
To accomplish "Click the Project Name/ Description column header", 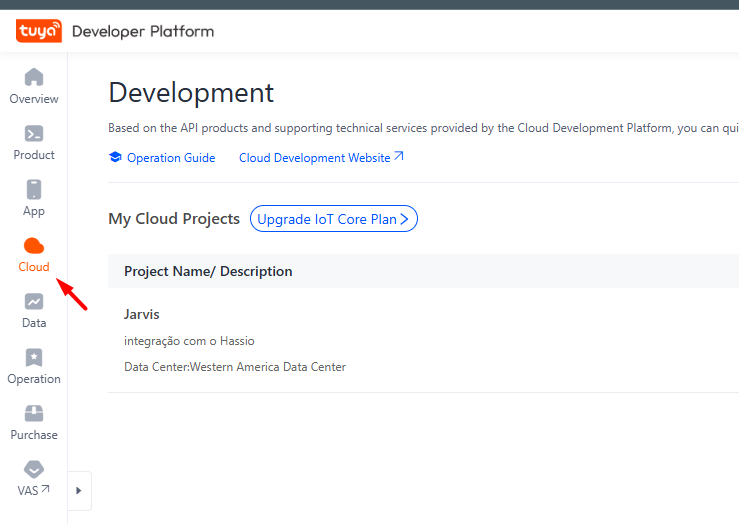I will click(208, 271).
